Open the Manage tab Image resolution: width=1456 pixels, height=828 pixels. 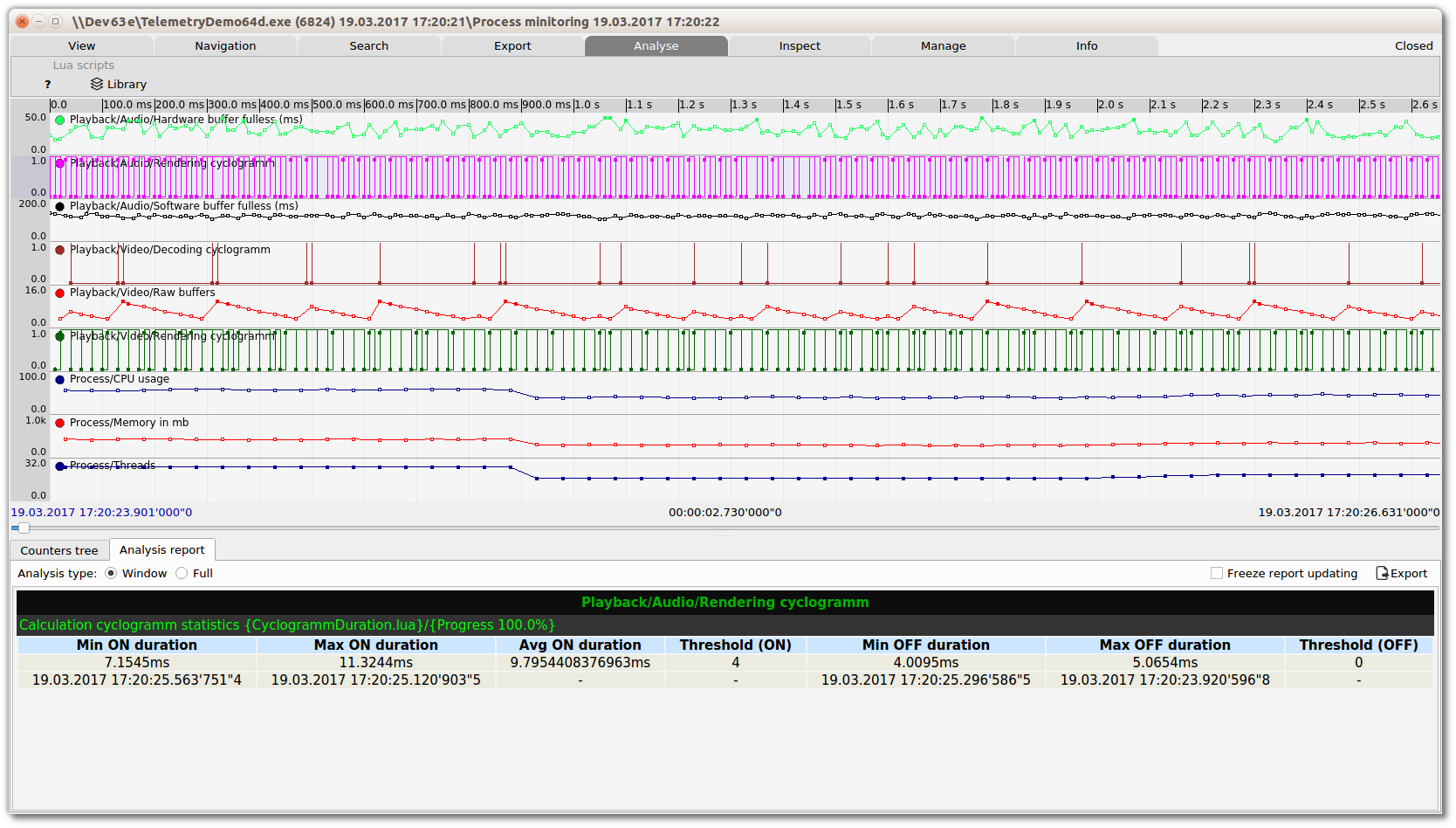click(943, 46)
